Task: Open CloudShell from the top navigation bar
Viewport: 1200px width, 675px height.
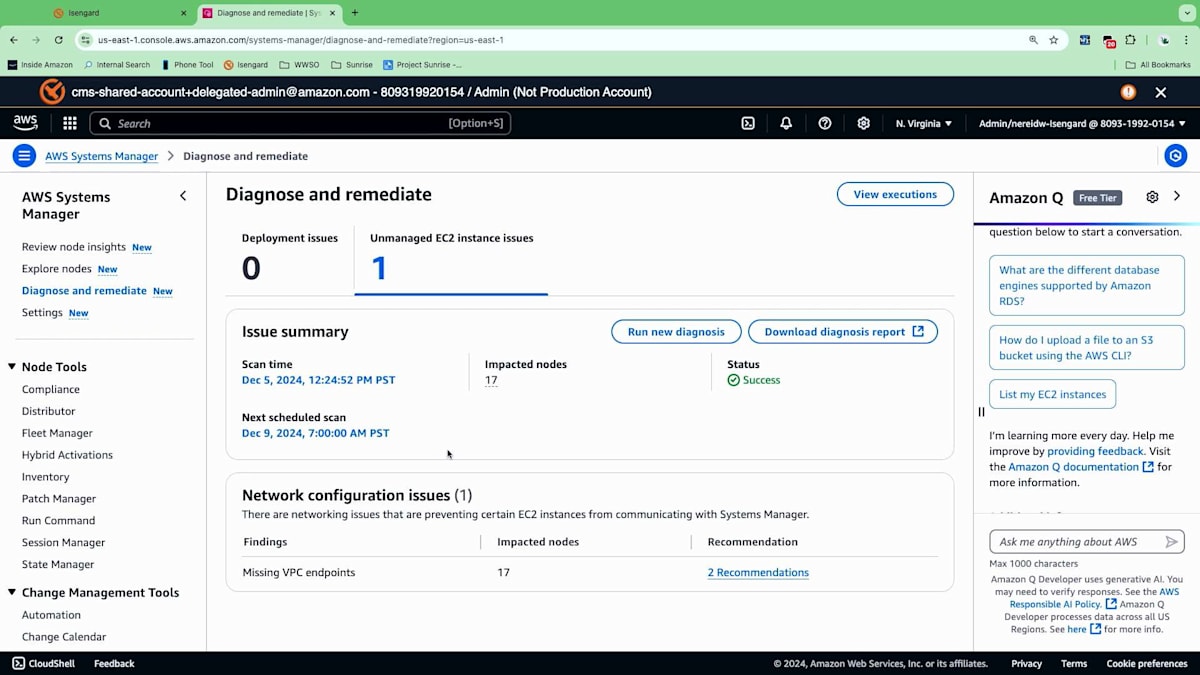Action: coord(747,123)
